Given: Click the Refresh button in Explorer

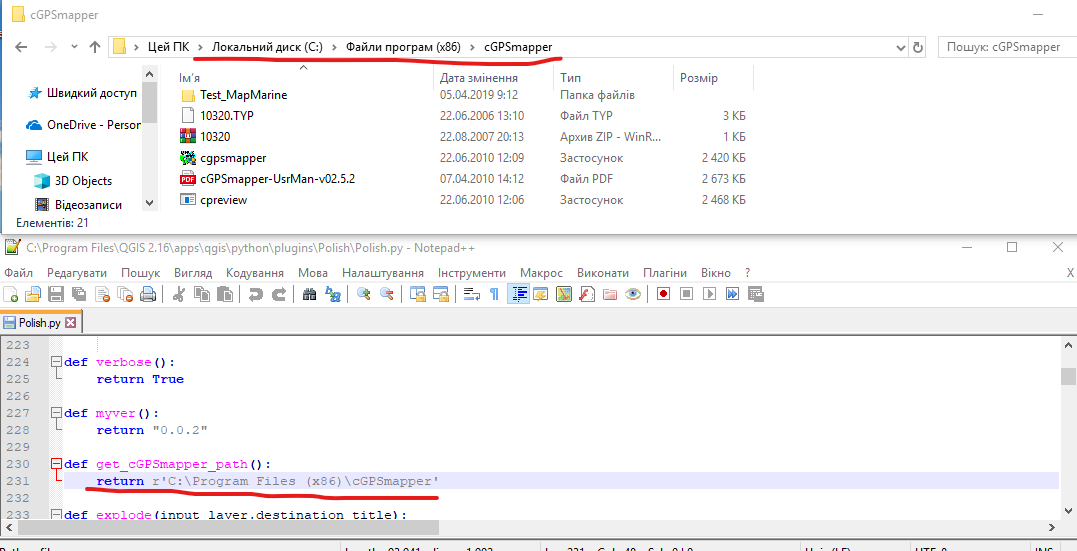Looking at the screenshot, I should point(918,47).
